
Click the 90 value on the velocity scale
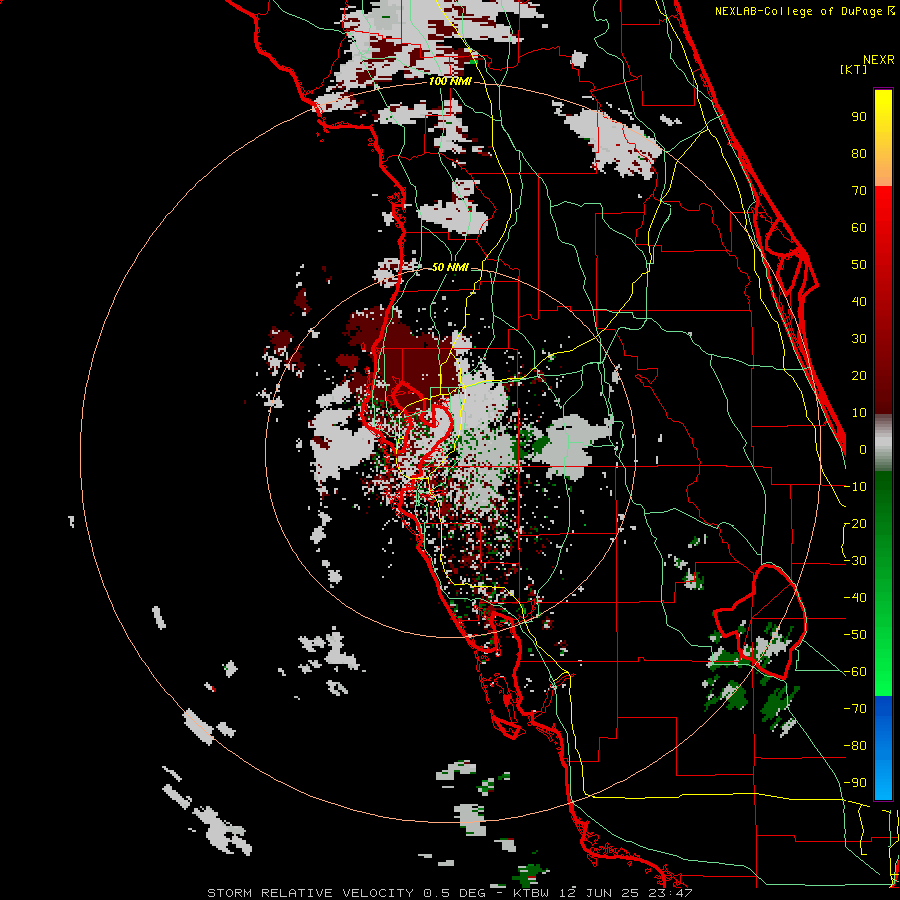[x=859, y=117]
